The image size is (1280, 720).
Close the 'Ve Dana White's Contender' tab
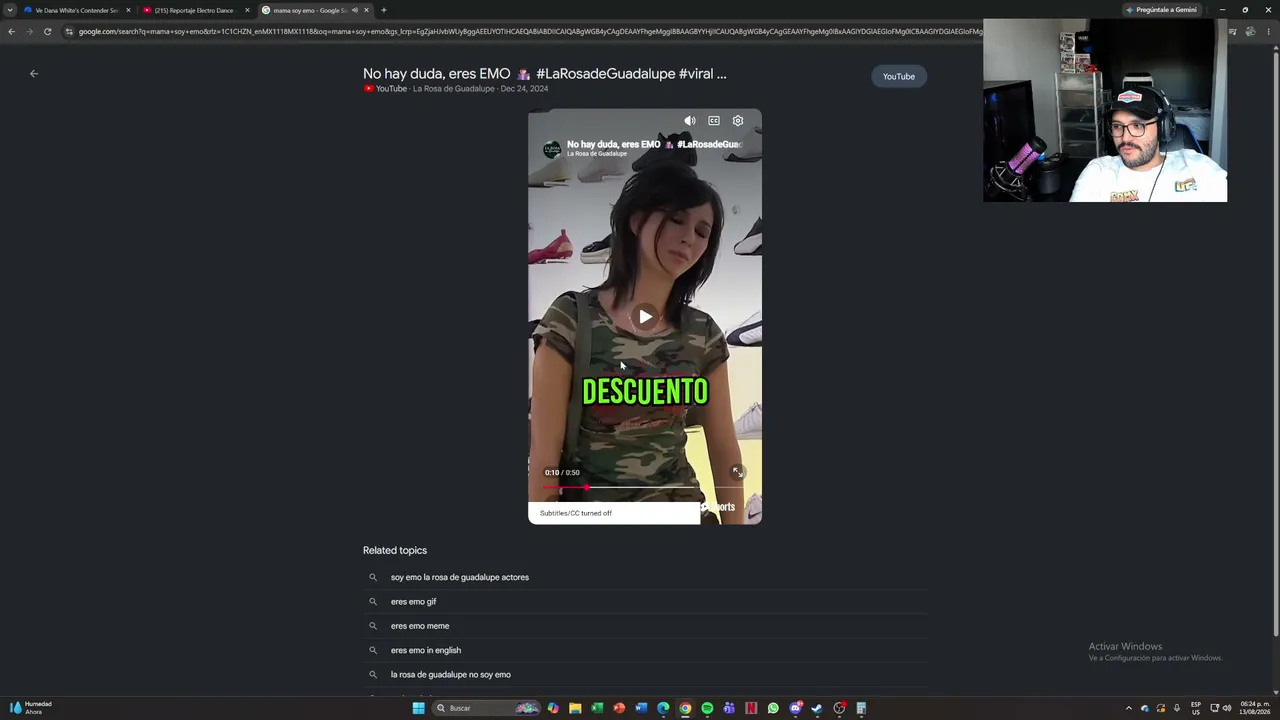tap(128, 10)
